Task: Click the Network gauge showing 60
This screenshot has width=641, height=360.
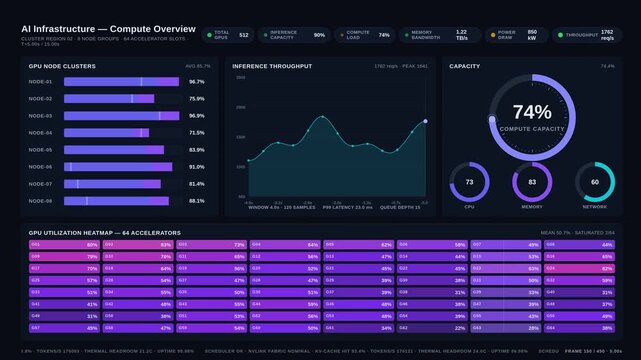Action: pyautogui.click(x=595, y=182)
